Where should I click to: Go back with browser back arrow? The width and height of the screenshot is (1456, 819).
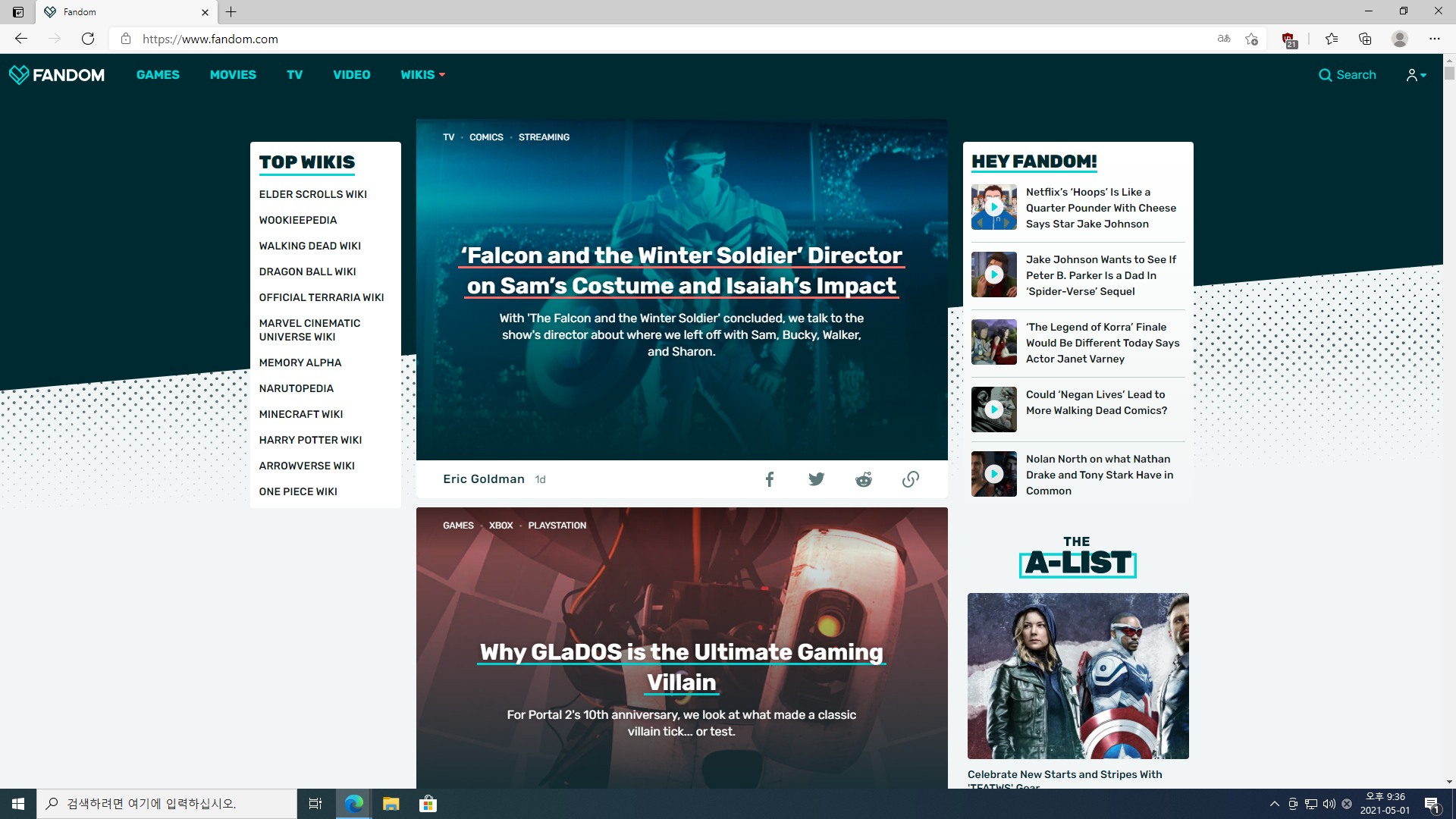pyautogui.click(x=21, y=39)
